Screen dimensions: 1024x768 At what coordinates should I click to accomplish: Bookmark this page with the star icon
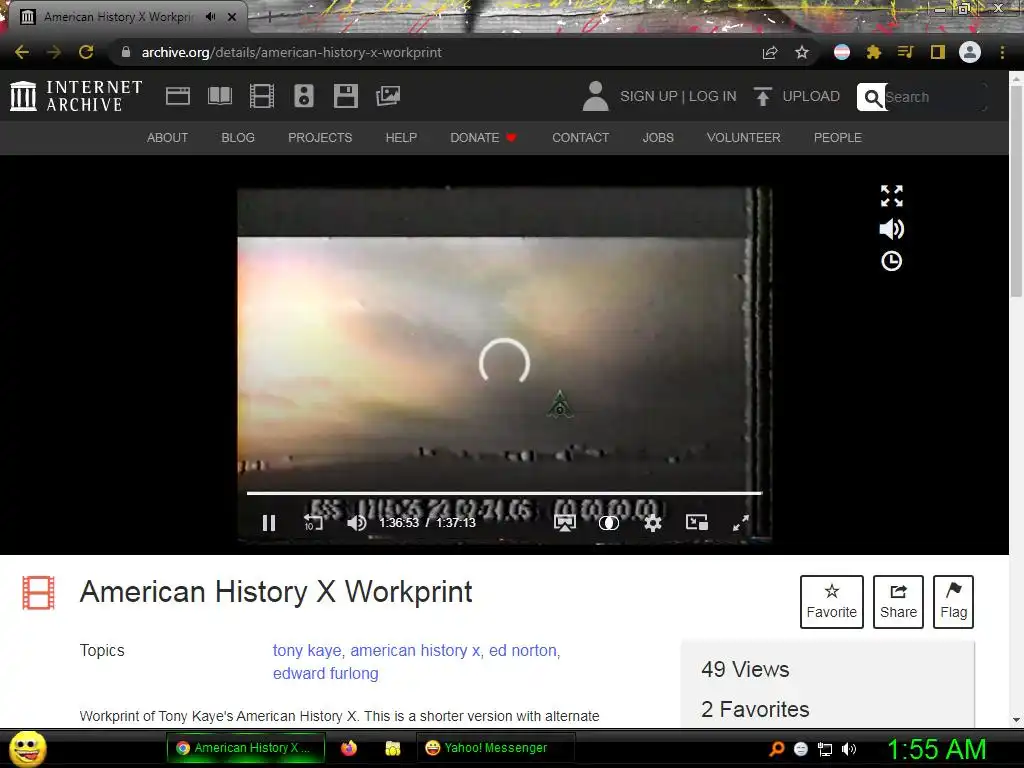[802, 52]
